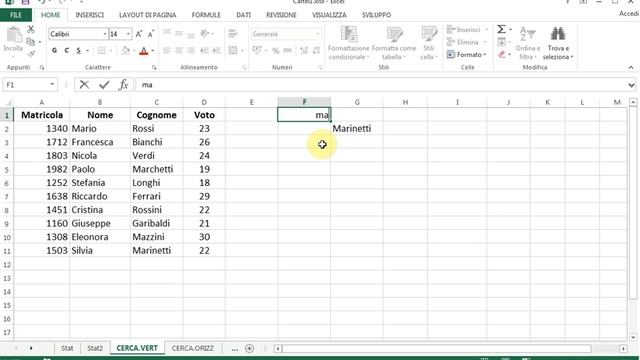Switch to the INSERISCI ribbon tab
This screenshot has width=640, height=360.
point(89,15)
